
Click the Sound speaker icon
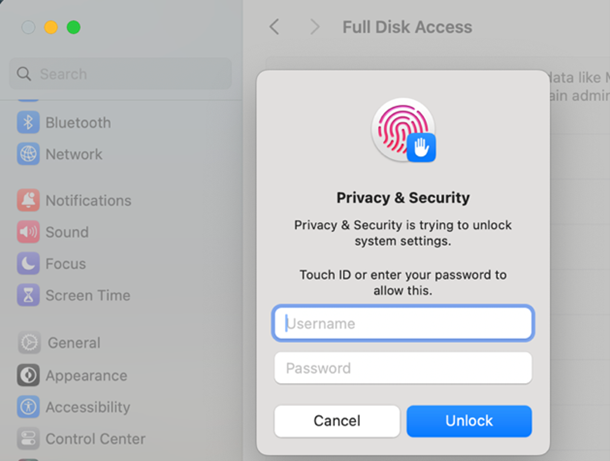[x=28, y=232]
